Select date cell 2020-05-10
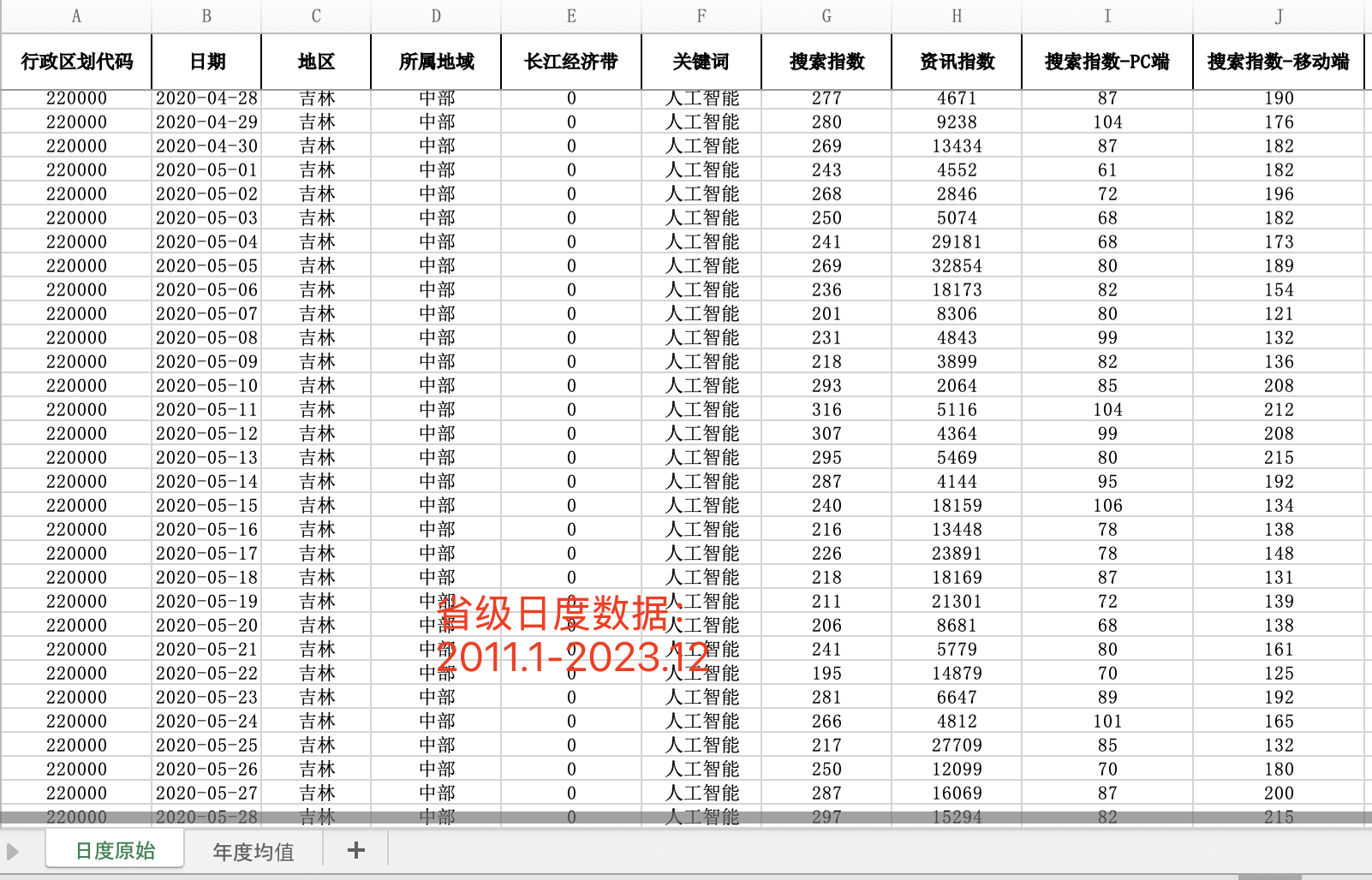1372x880 pixels. click(206, 385)
